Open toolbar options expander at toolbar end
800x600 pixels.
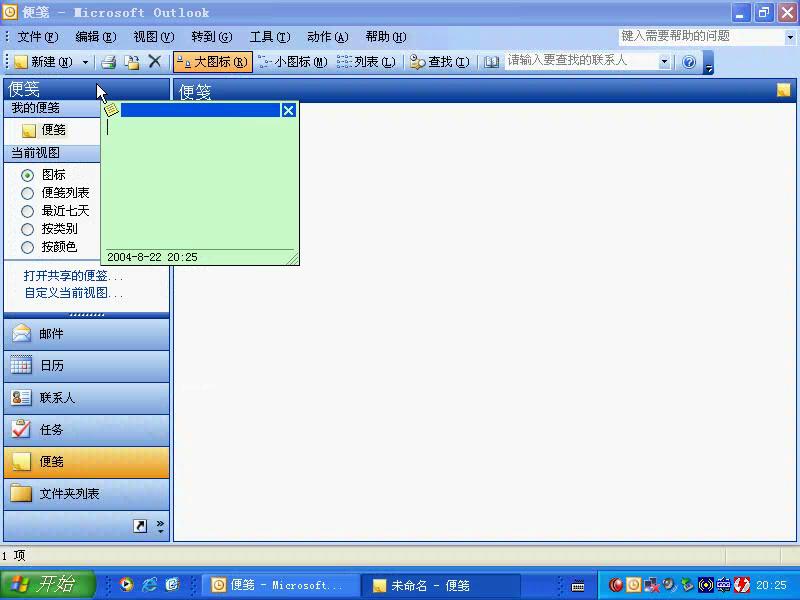[708, 62]
